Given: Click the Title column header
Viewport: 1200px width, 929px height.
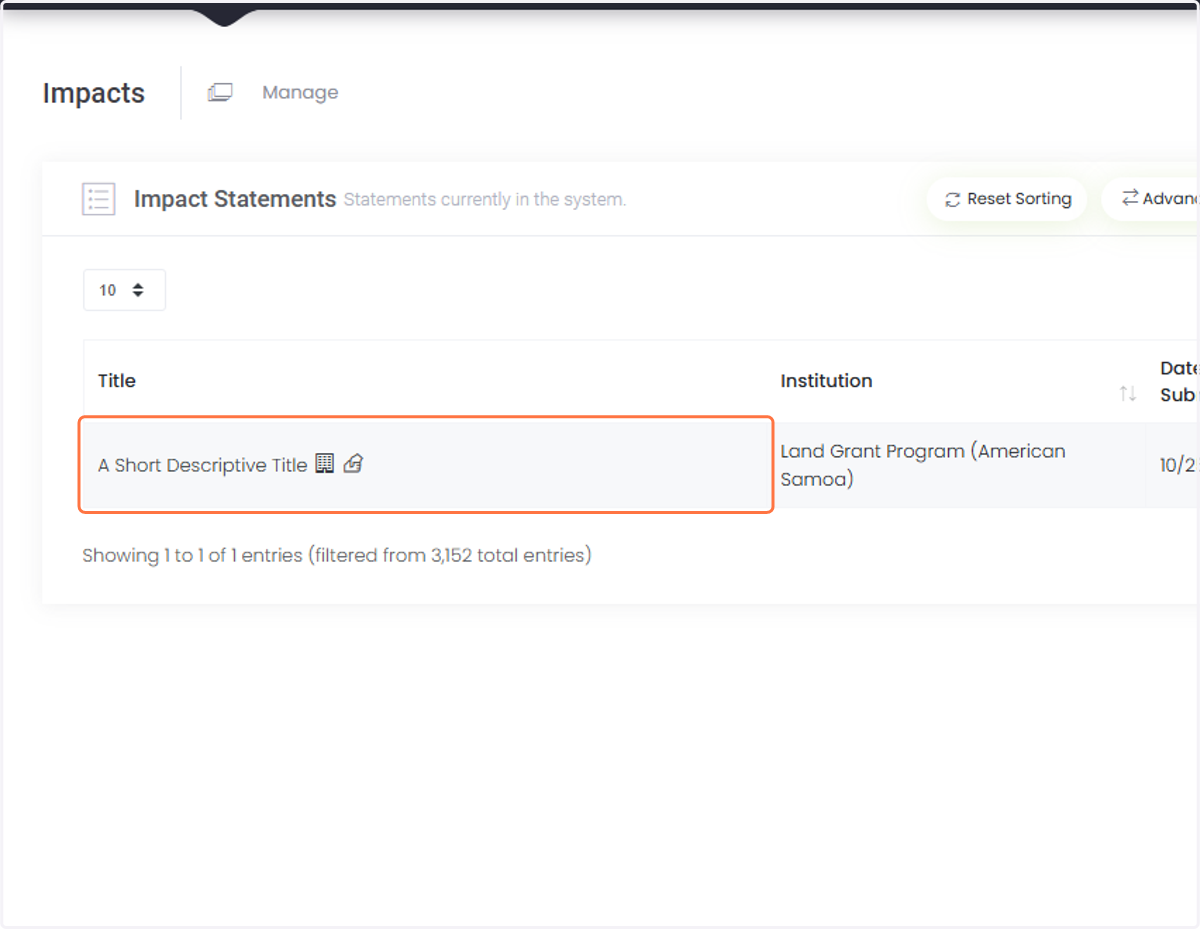Looking at the screenshot, I should point(117,380).
